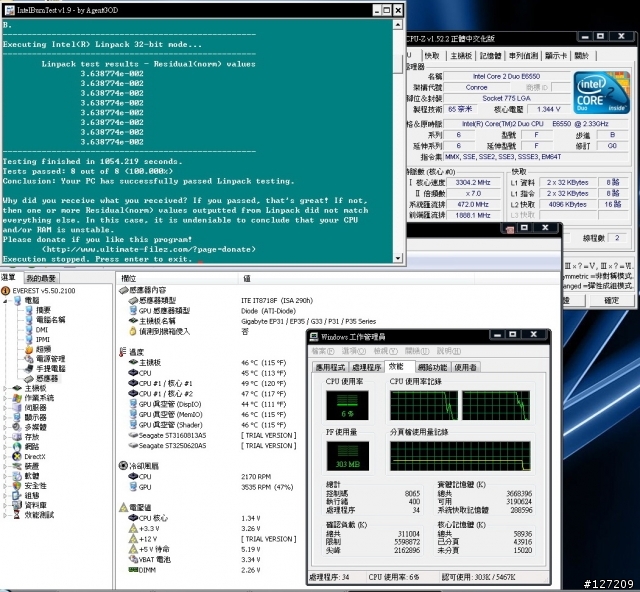Open 電源管理 power management node
This screenshot has height=592, width=640.
pos(51,359)
